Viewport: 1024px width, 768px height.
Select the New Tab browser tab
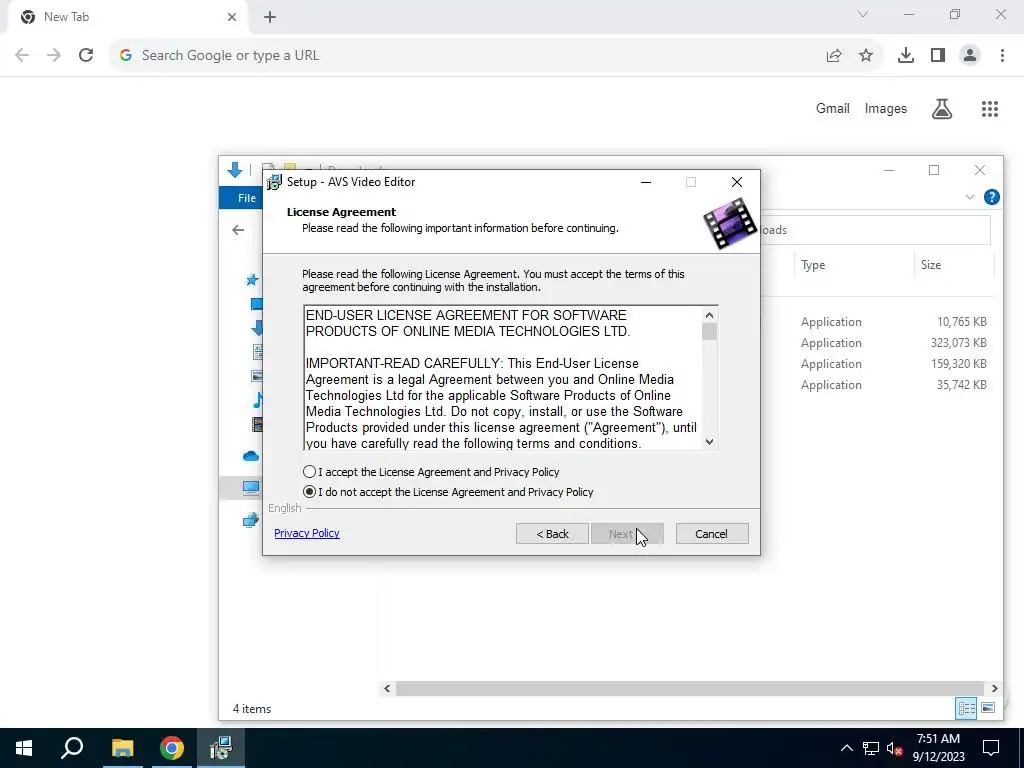point(127,17)
